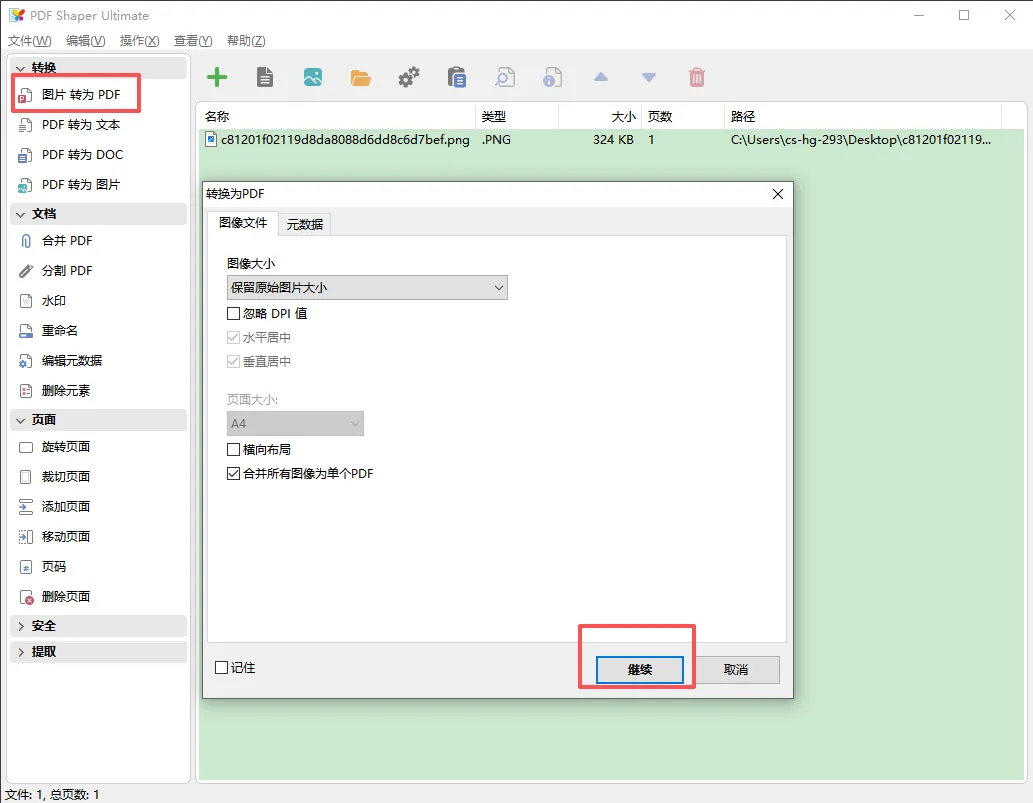Toggle the 忽略 DPI 值 checkbox

pos(233,314)
